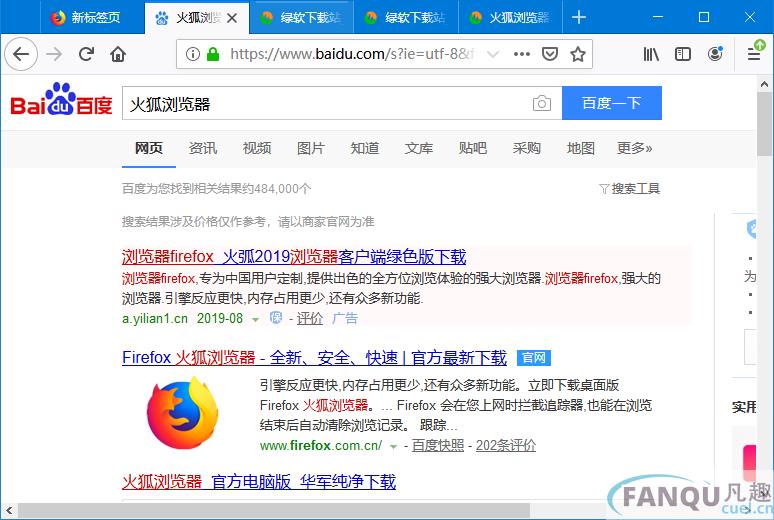The image size is (774, 520).
Task: Select the 图片 search category tab
Action: click(310, 148)
